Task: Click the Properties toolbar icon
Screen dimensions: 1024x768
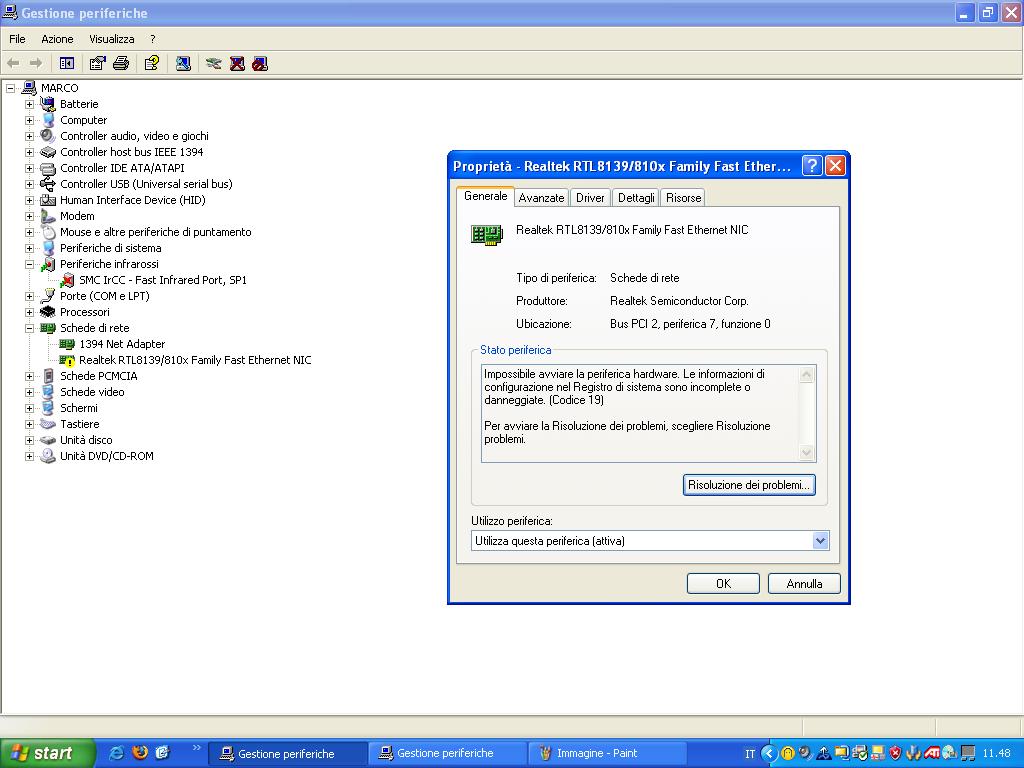Action: coord(97,63)
